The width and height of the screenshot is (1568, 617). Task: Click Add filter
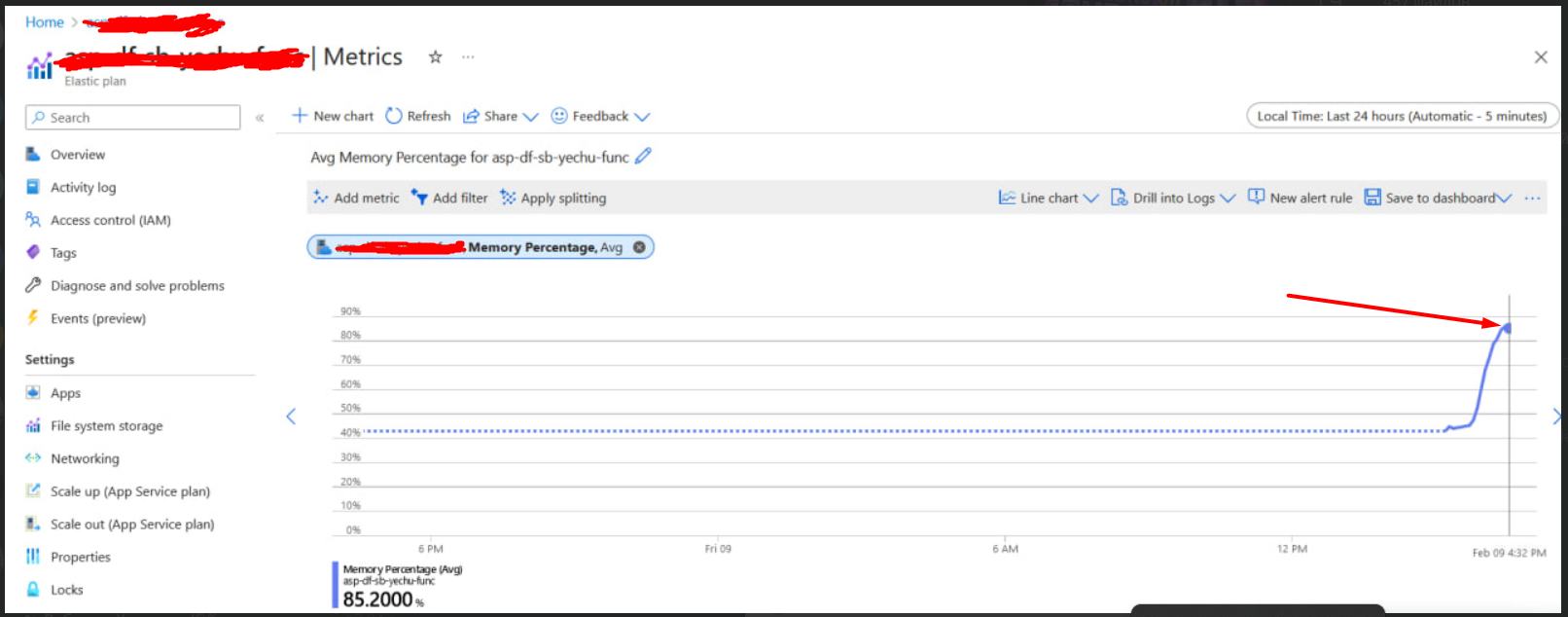coord(449,198)
